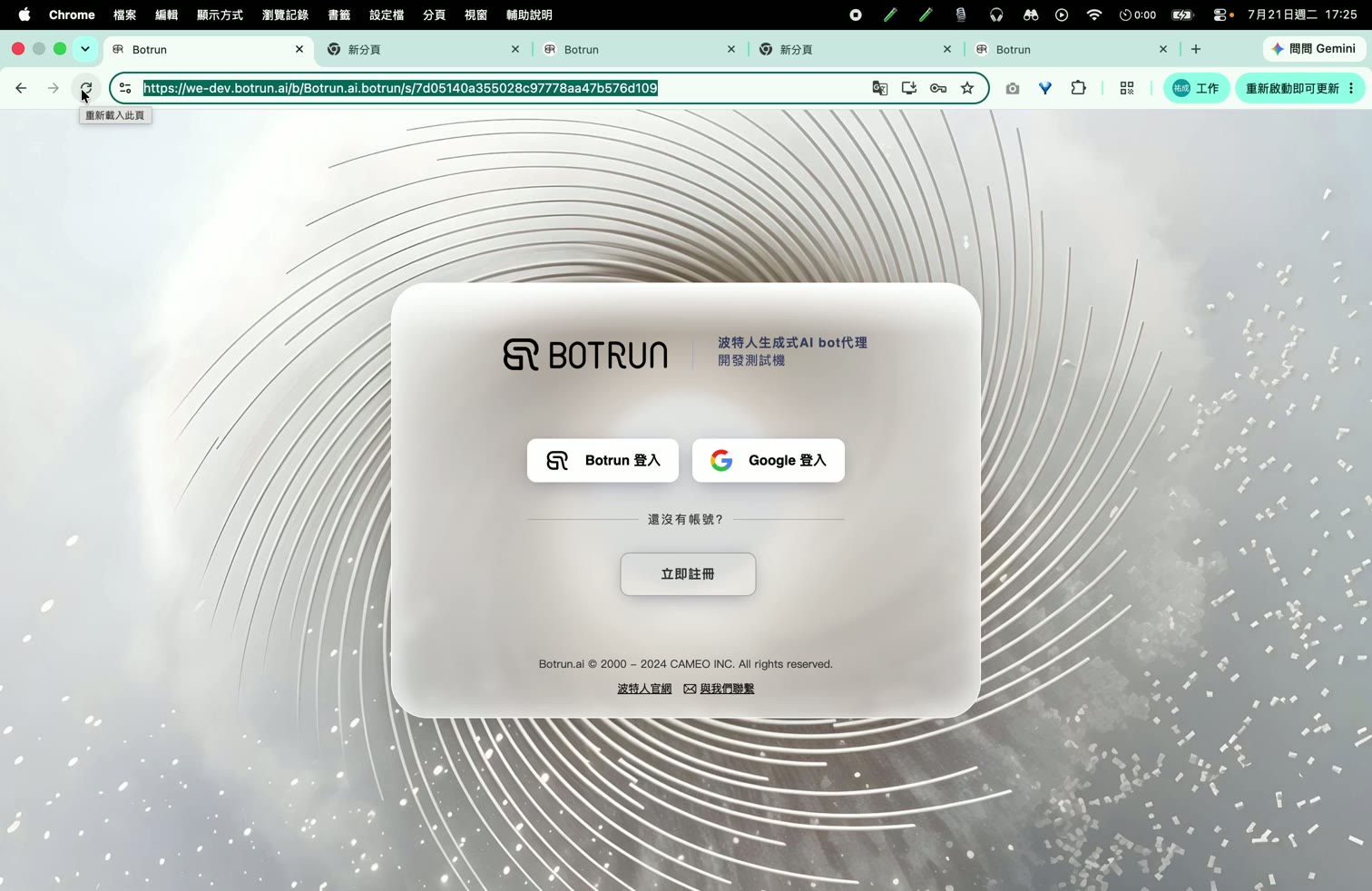This screenshot has width=1372, height=891.
Task: Click the QR grid extension icon
Action: (1127, 88)
